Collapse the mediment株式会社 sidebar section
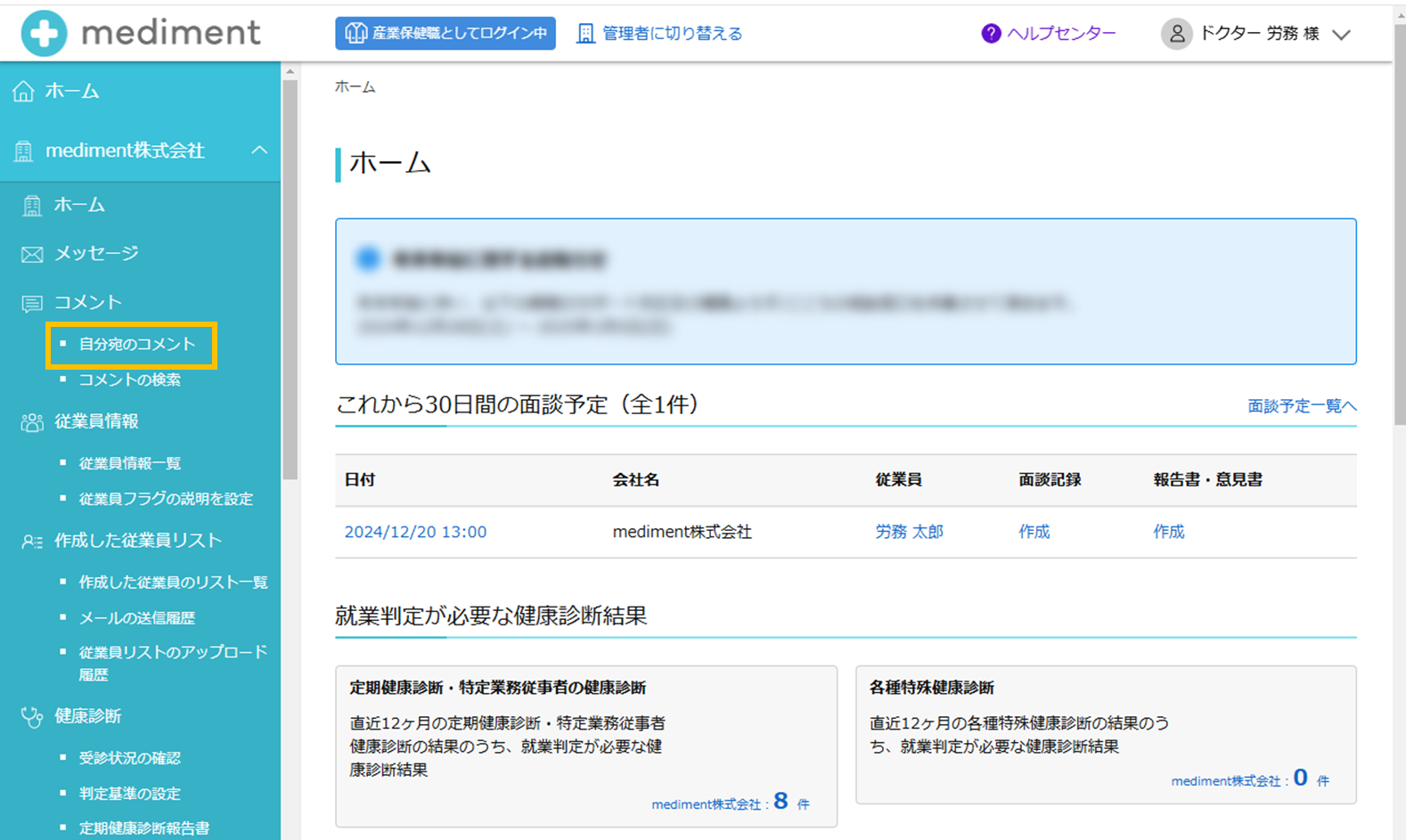 (x=259, y=151)
